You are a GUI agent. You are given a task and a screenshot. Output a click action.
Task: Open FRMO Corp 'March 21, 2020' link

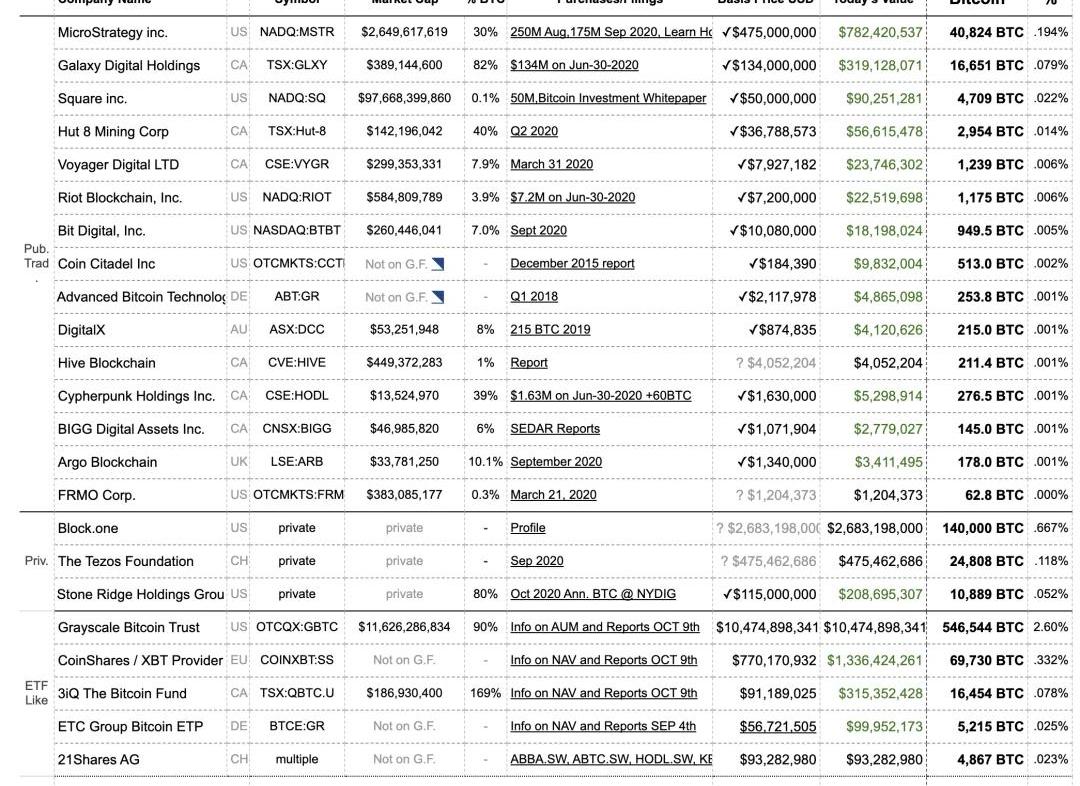(x=553, y=495)
